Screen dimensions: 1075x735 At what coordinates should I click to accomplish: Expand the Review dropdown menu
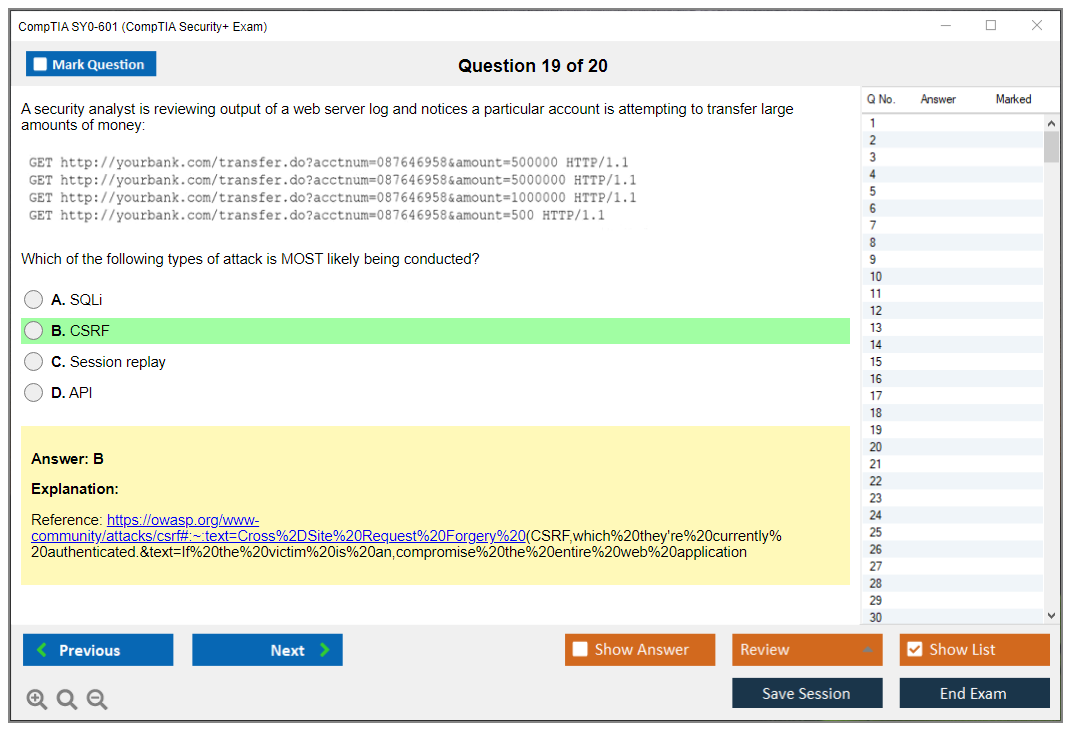coord(867,650)
